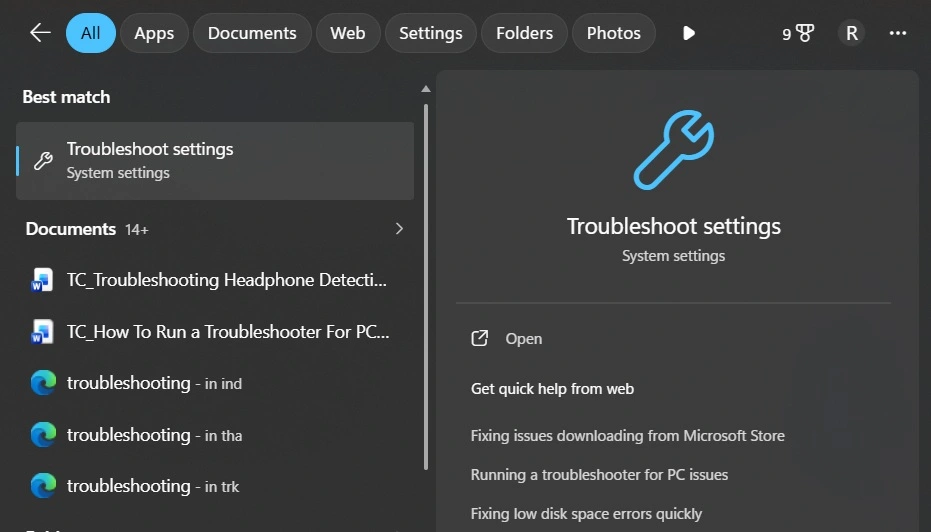Click the results list scroll-up arrow
The width and height of the screenshot is (931, 532).
[426, 89]
